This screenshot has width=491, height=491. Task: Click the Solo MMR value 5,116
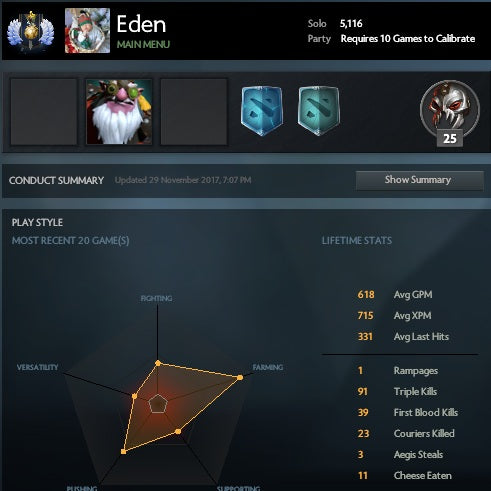(x=351, y=24)
